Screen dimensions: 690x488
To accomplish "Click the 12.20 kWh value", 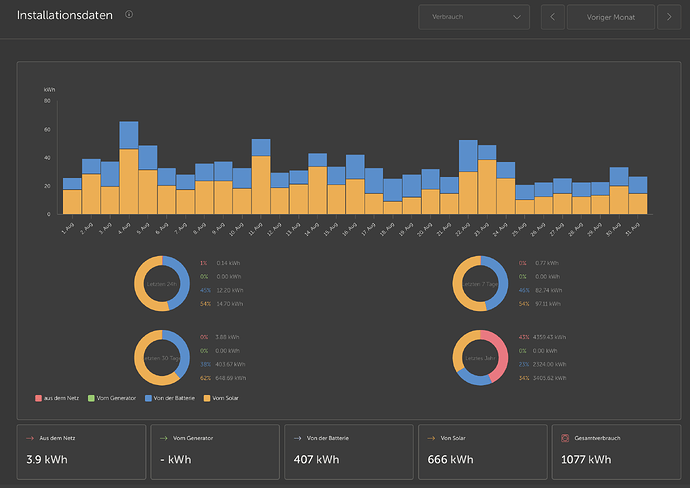I will pos(230,290).
